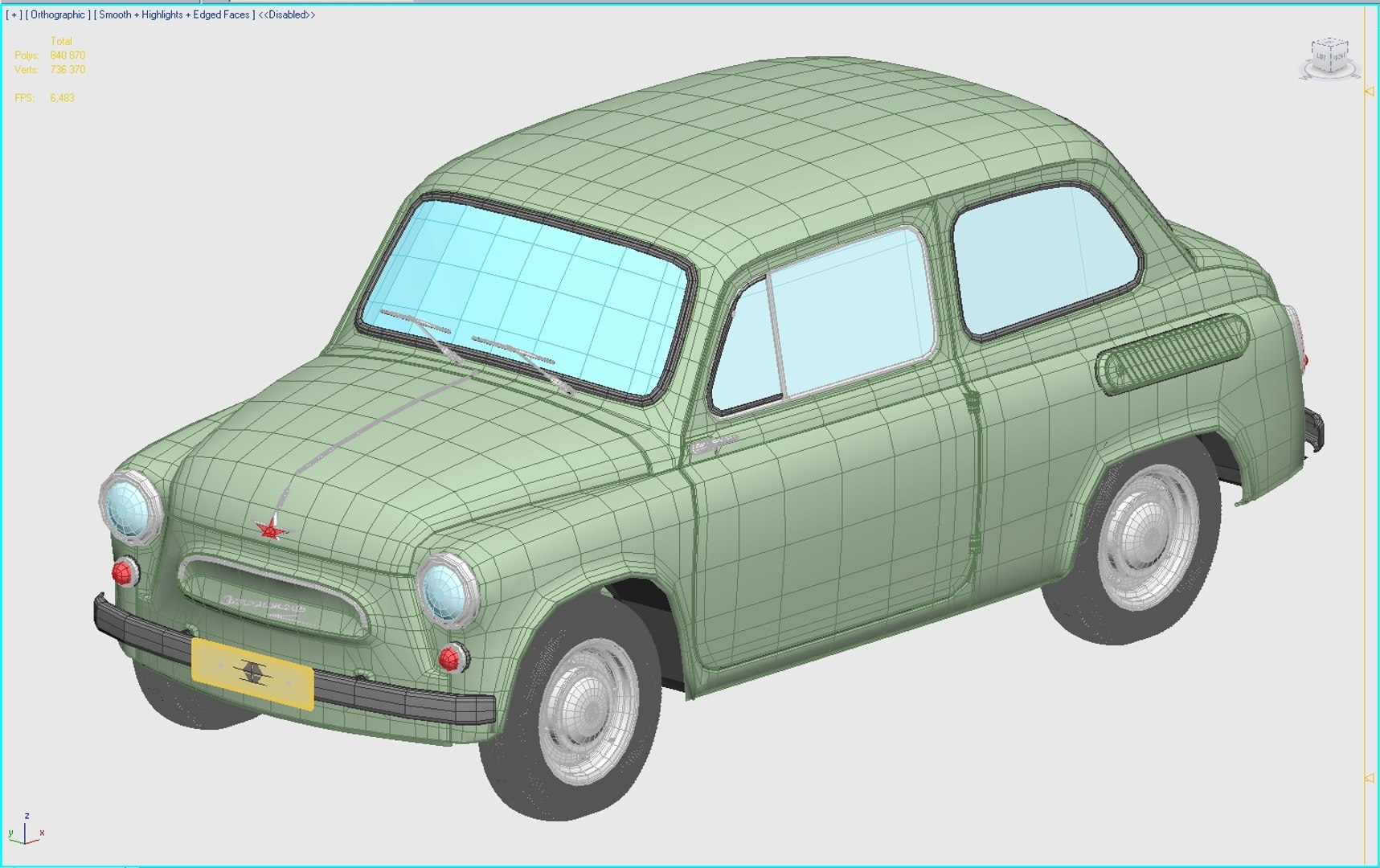Image resolution: width=1380 pixels, height=868 pixels.
Task: Click the top face of the ViewCube
Action: pyautogui.click(x=1330, y=43)
